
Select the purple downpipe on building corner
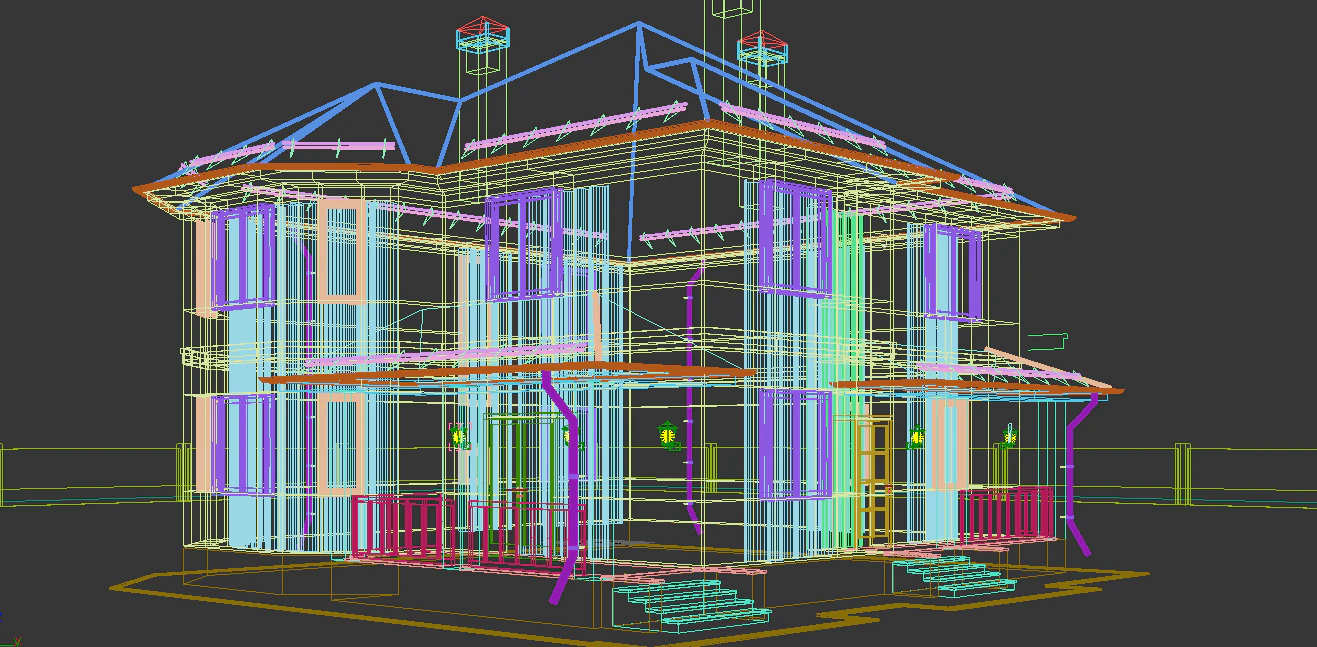click(692, 400)
